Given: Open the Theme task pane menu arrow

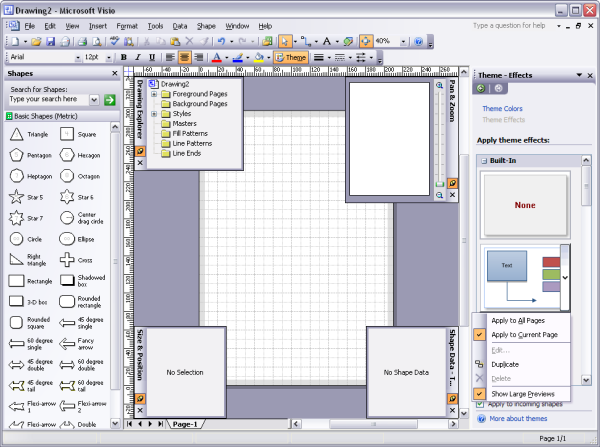Looking at the screenshot, I should click(x=579, y=75).
